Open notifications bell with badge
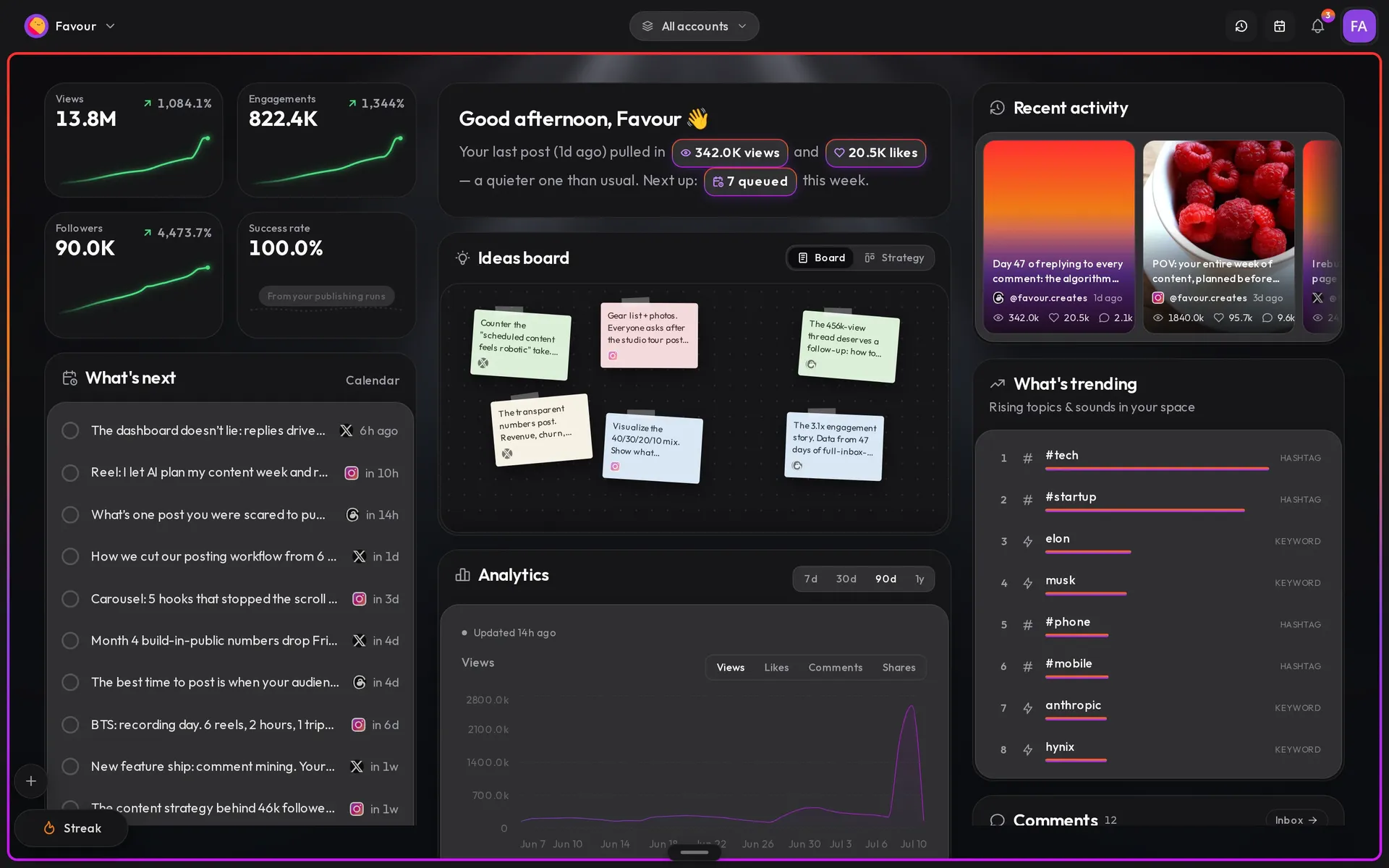Screen dimensions: 1389x868 [x=1317, y=26]
